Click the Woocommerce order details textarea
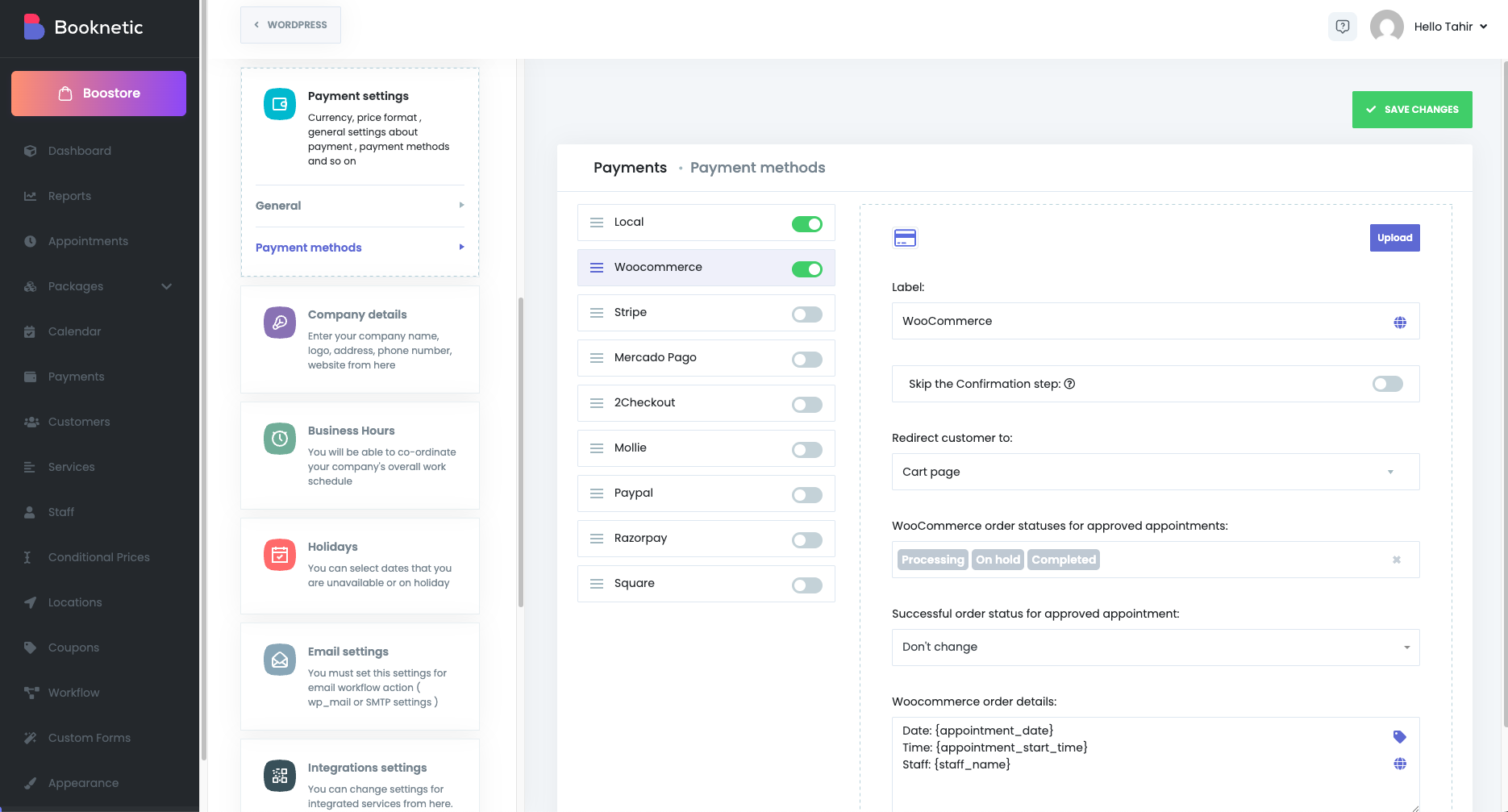 pyautogui.click(x=1156, y=764)
